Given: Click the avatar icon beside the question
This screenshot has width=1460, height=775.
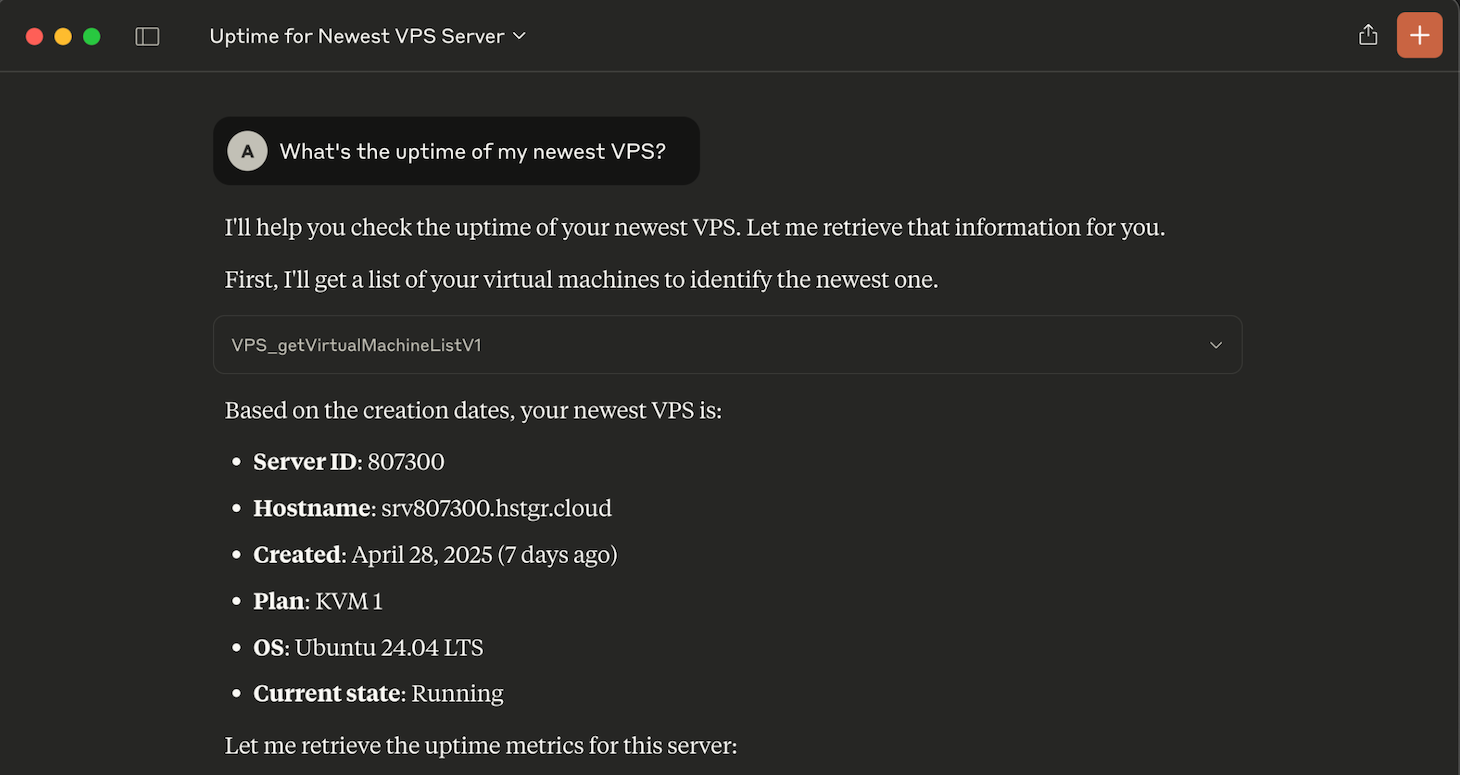Looking at the screenshot, I should click(x=247, y=151).
